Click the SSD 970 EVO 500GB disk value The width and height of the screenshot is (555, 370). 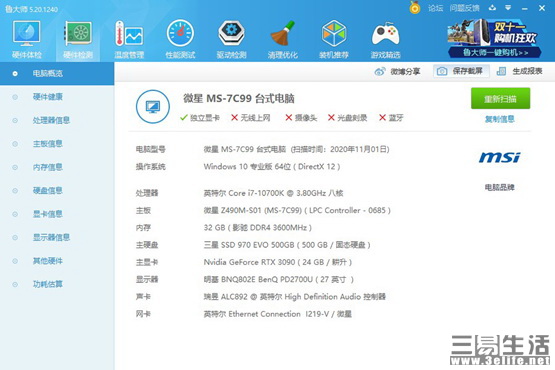pos(287,245)
